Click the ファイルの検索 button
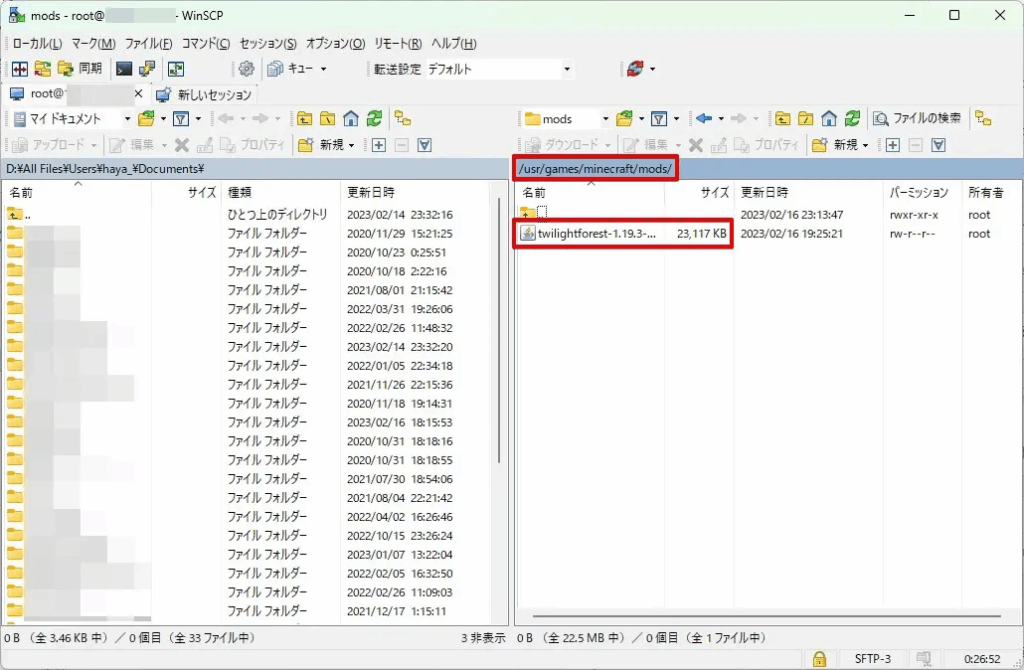The height and width of the screenshot is (670, 1024). tap(917, 118)
